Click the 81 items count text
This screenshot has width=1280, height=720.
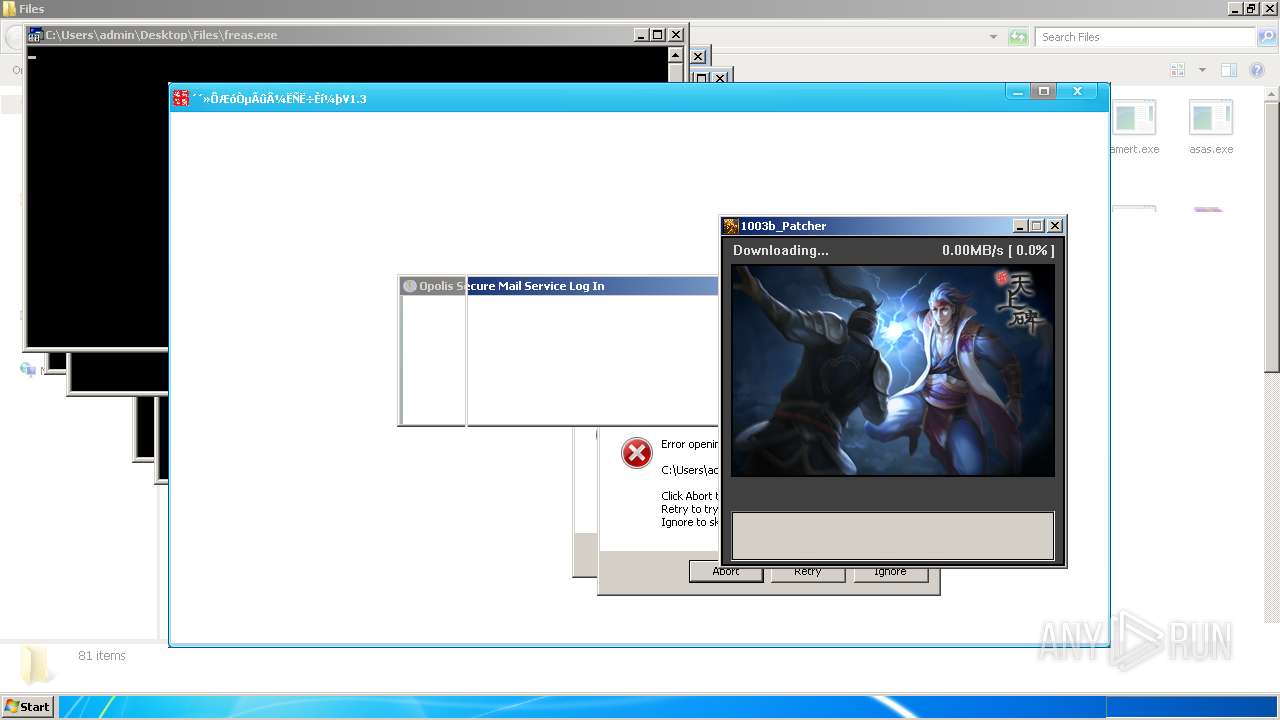pos(102,656)
